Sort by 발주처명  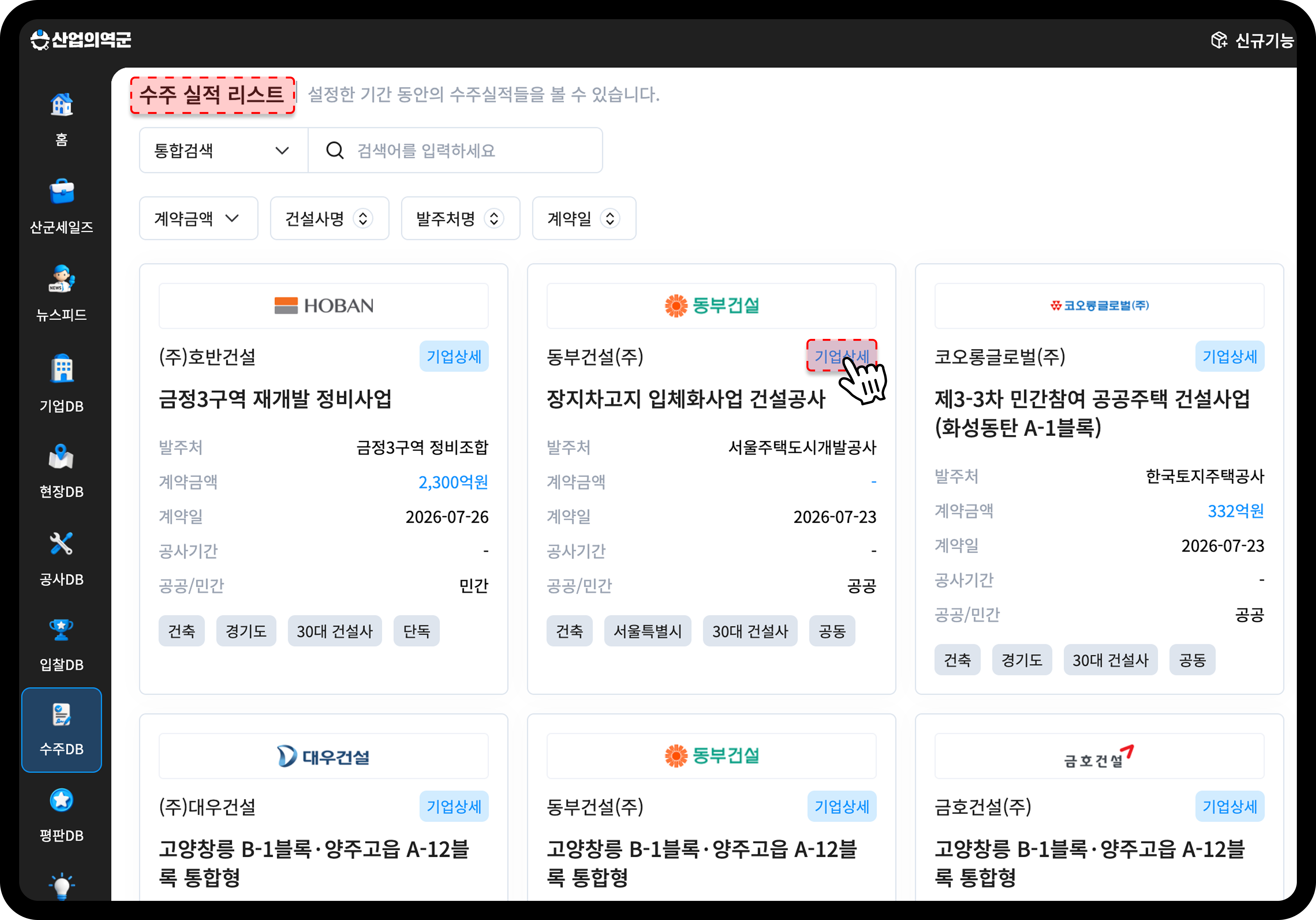pos(461,218)
